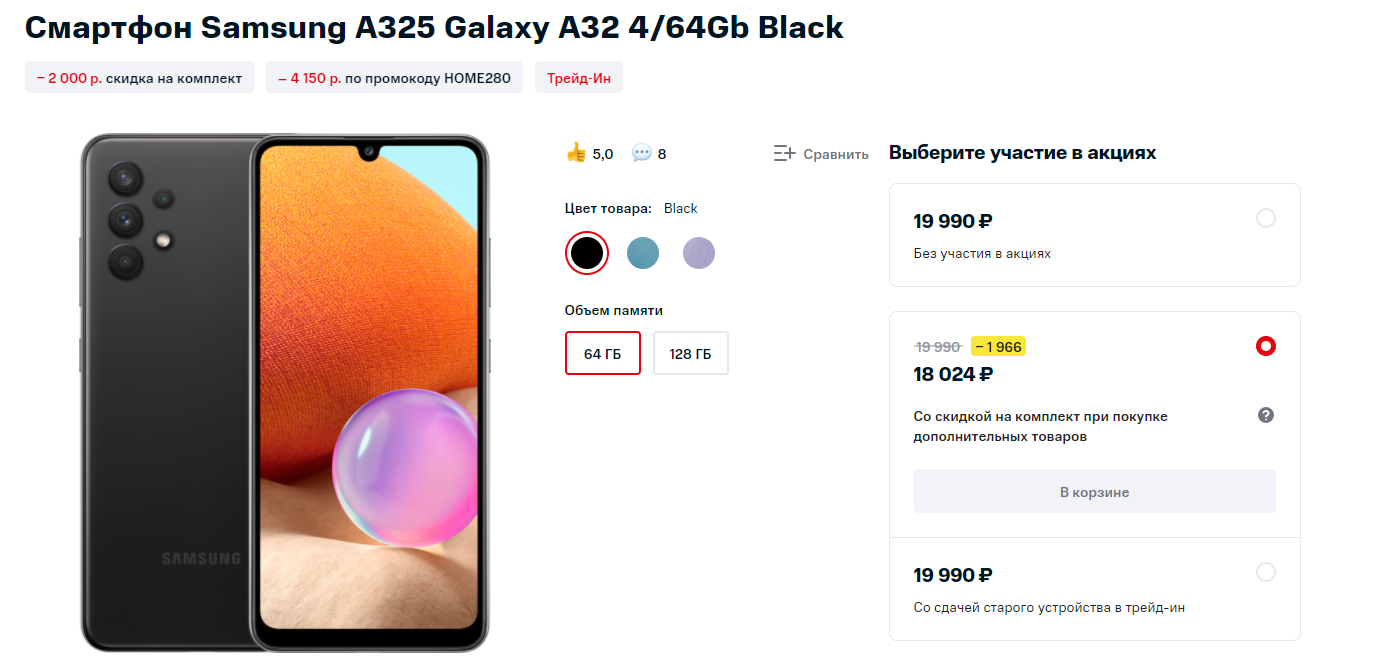The height and width of the screenshot is (663, 1382).
Task: Select the no-promotion 19 990 ₽ option
Action: (1265, 218)
